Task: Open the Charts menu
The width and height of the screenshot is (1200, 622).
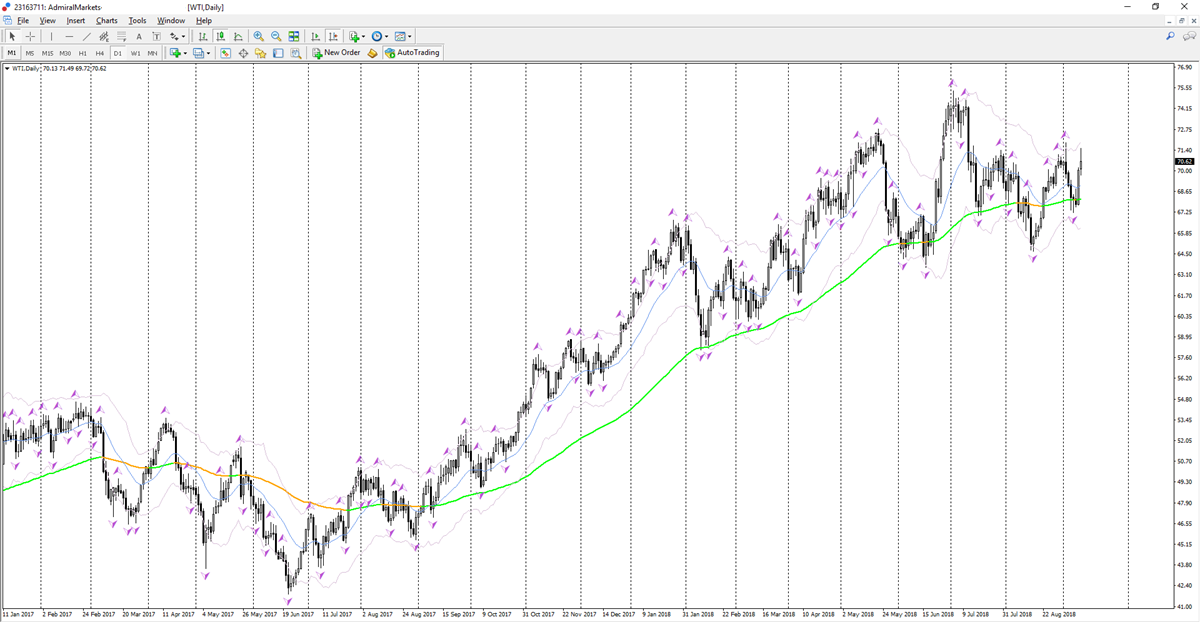Action: click(x=106, y=20)
